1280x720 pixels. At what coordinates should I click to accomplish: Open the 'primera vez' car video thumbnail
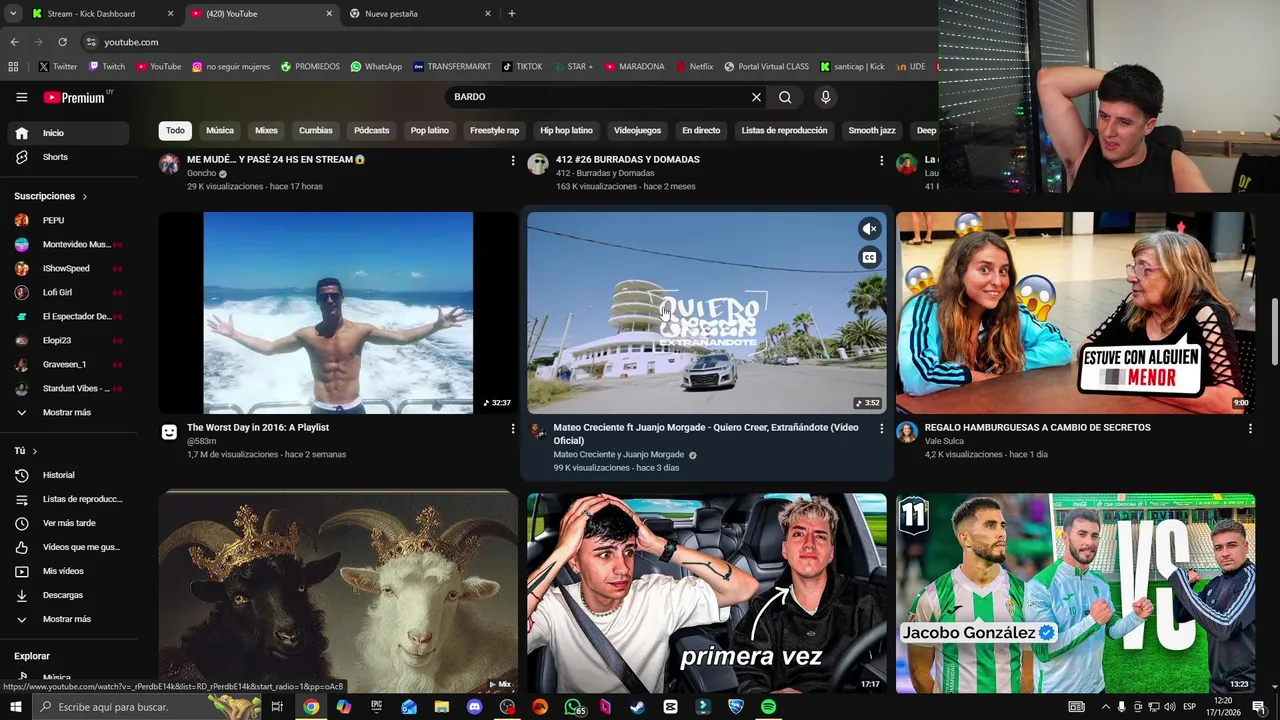click(707, 592)
